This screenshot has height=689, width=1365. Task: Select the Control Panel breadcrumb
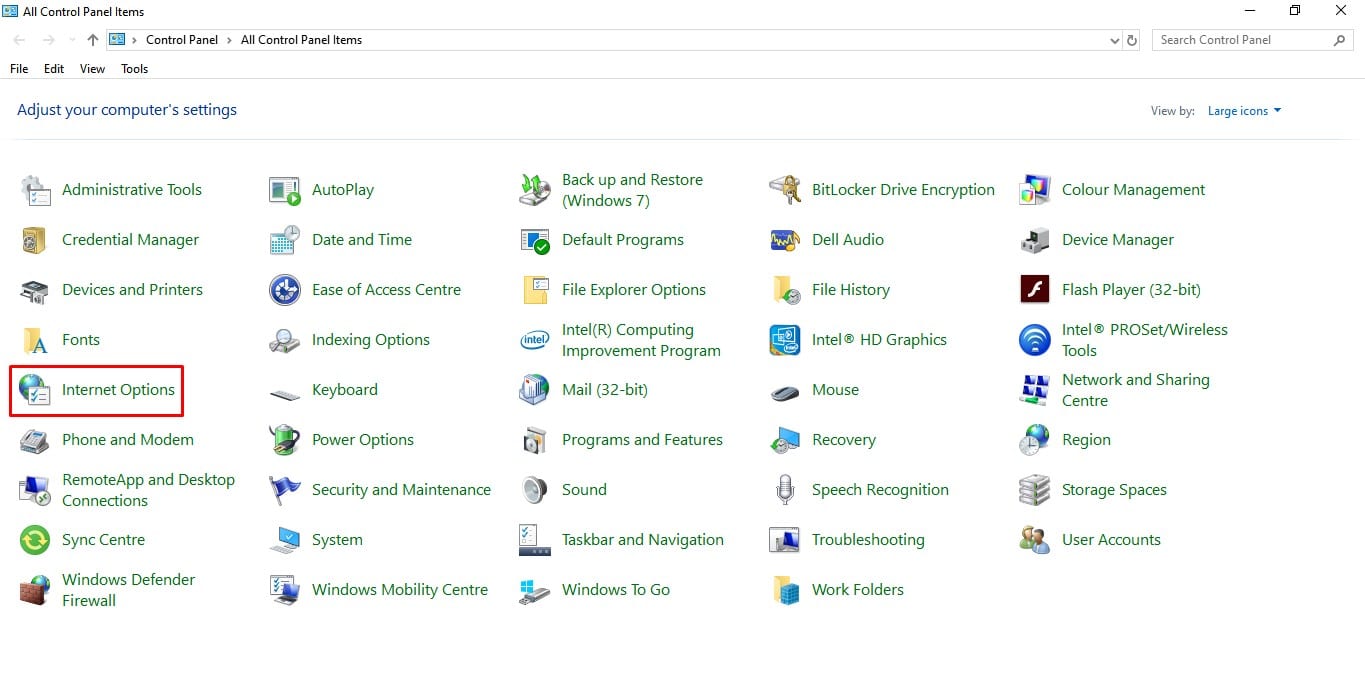pos(181,40)
